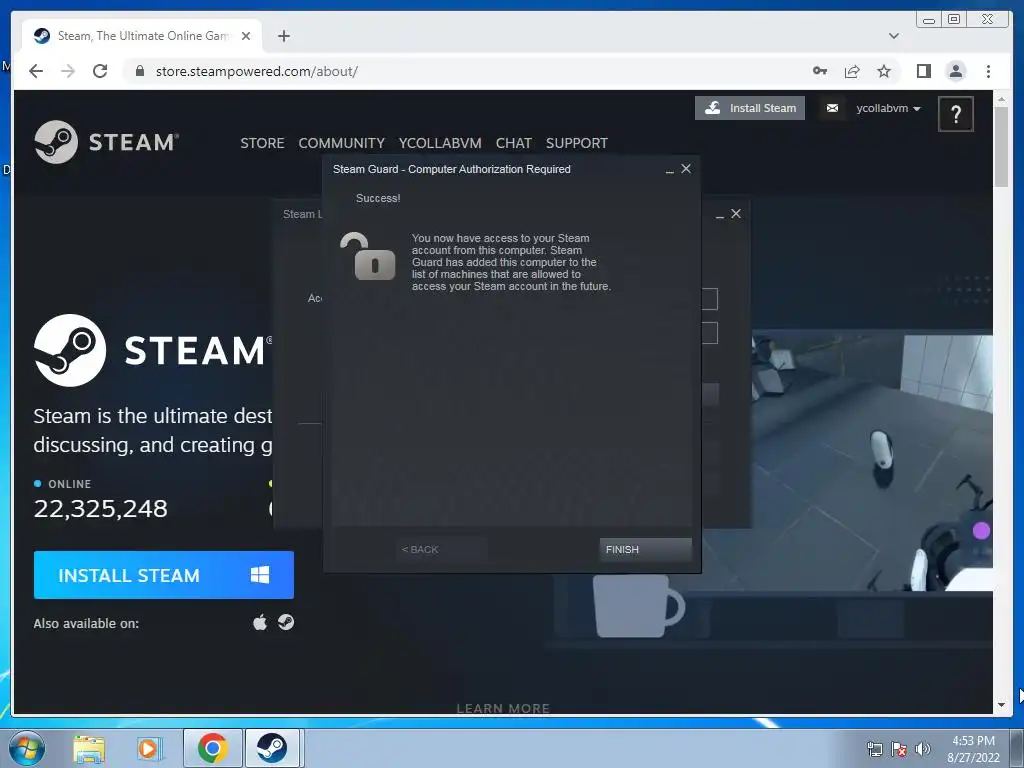Click the network tray icon
The image size is (1024, 768).
874,749
